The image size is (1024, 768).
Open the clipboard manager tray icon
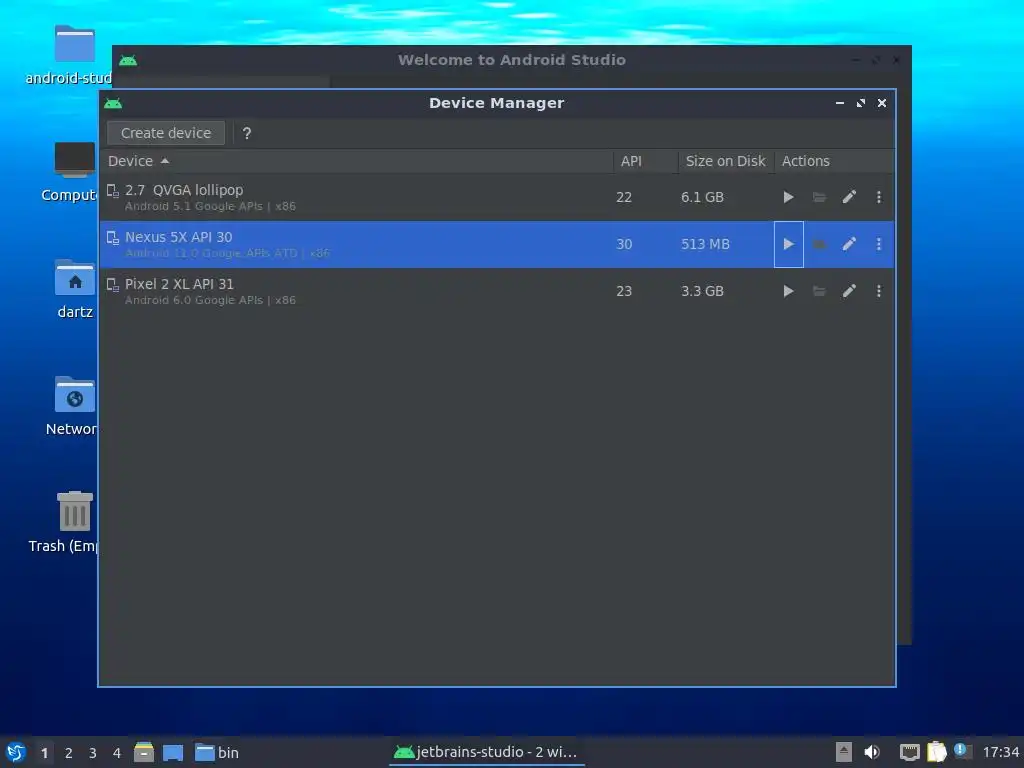coord(936,752)
